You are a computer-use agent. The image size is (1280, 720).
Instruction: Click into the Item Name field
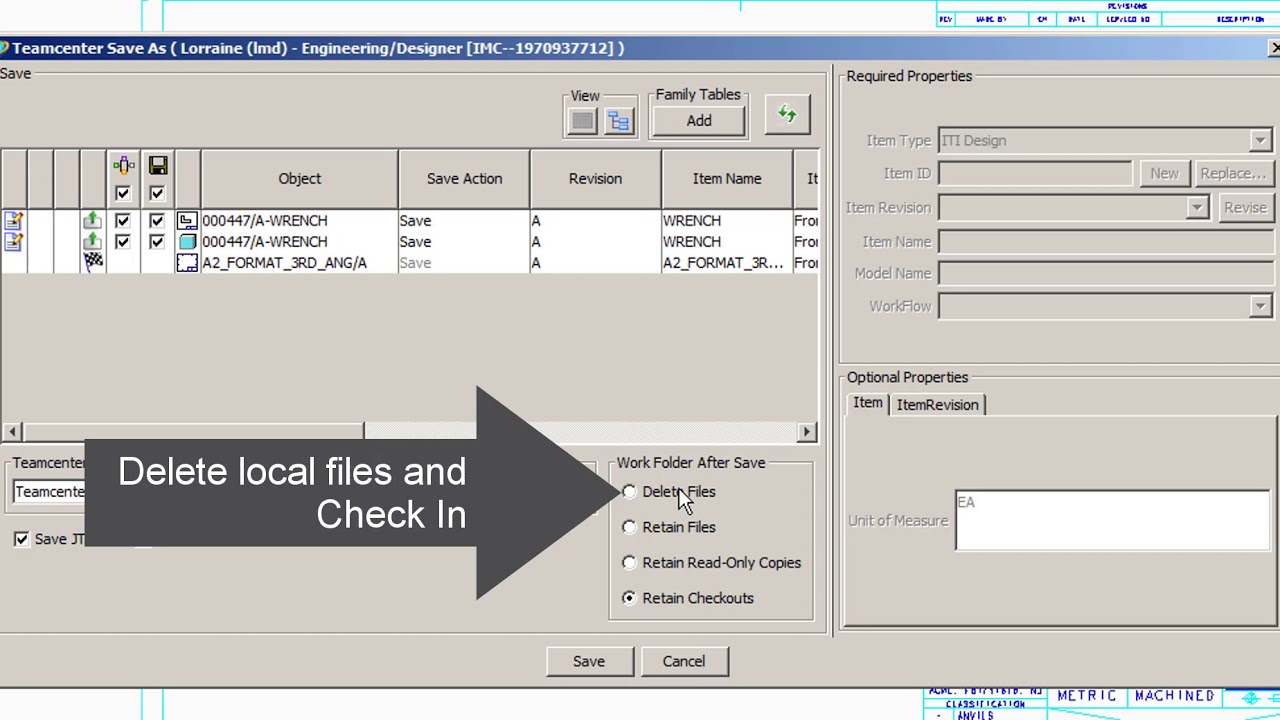point(1105,242)
